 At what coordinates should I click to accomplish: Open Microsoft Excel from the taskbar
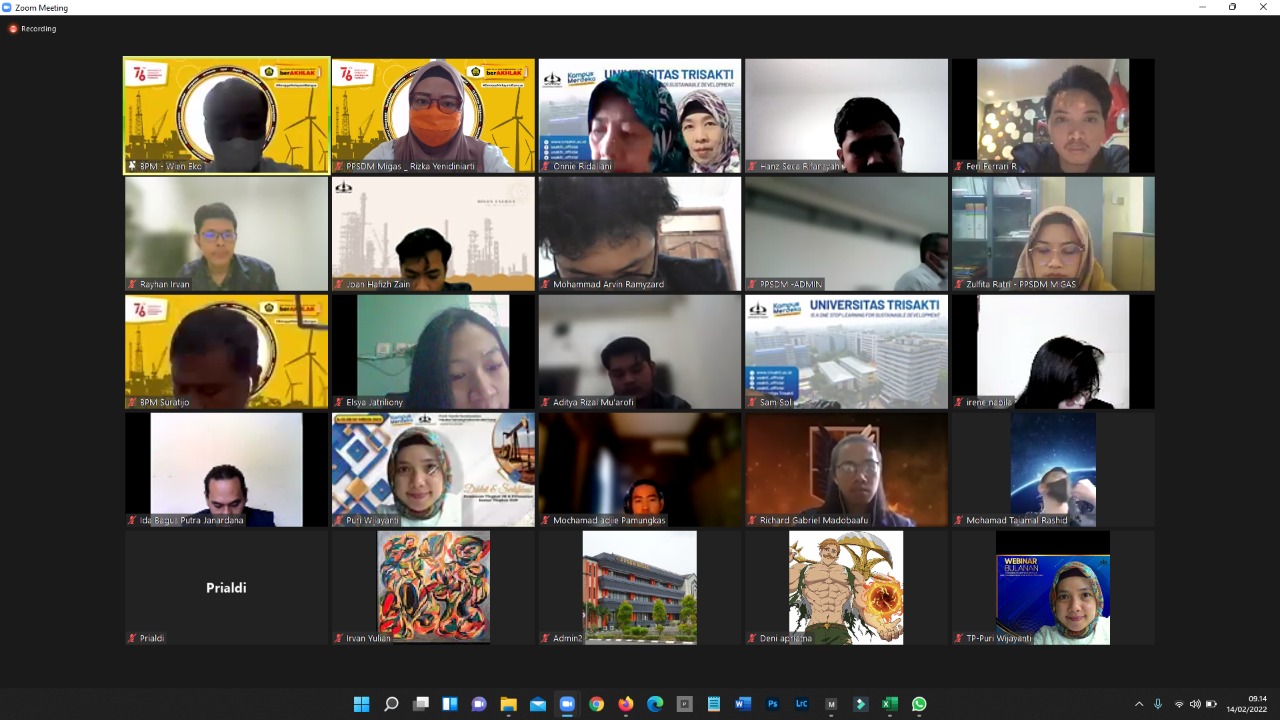889,704
